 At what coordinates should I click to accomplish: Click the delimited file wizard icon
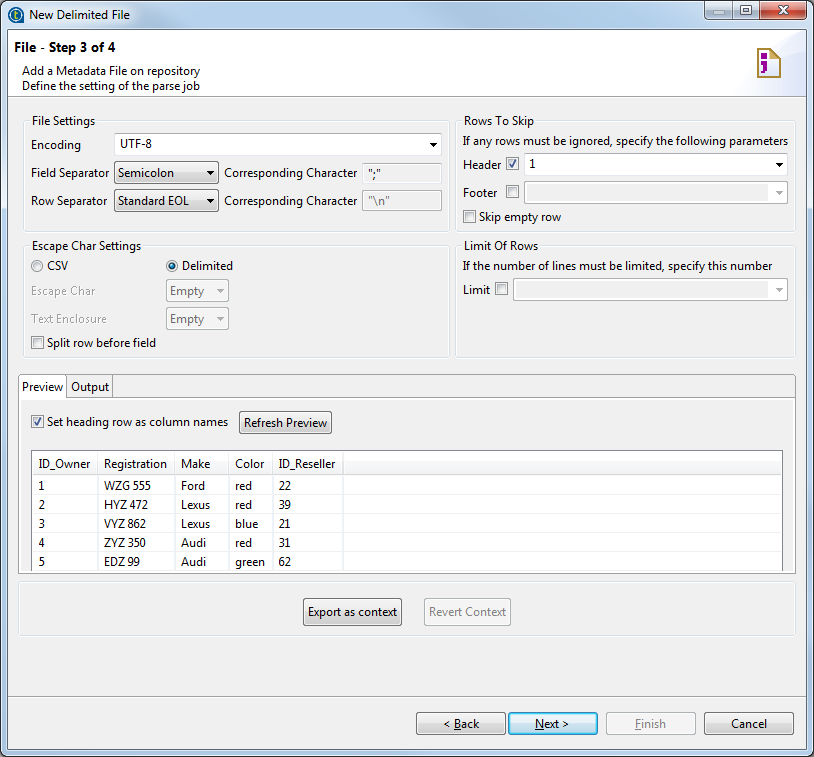point(768,63)
